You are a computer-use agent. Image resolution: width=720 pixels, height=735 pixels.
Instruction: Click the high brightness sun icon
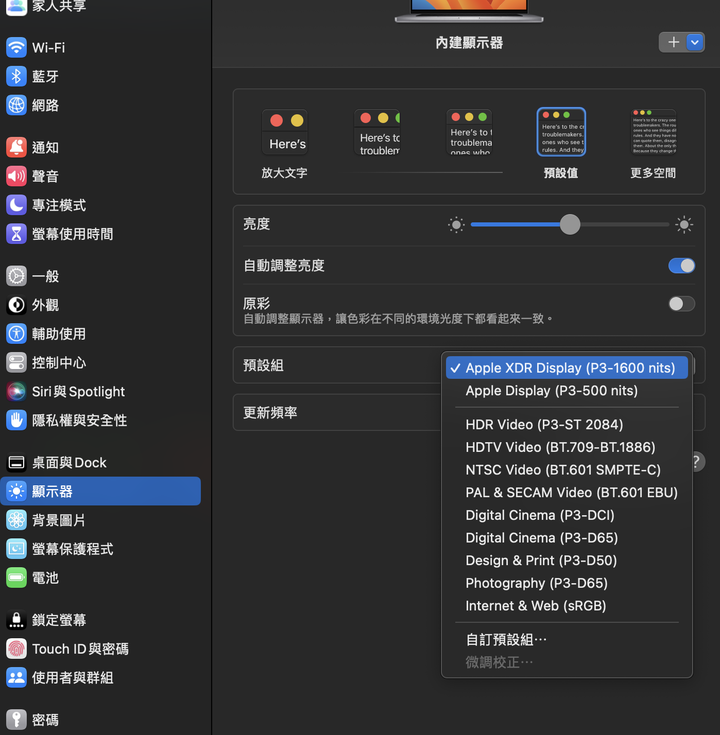[684, 225]
